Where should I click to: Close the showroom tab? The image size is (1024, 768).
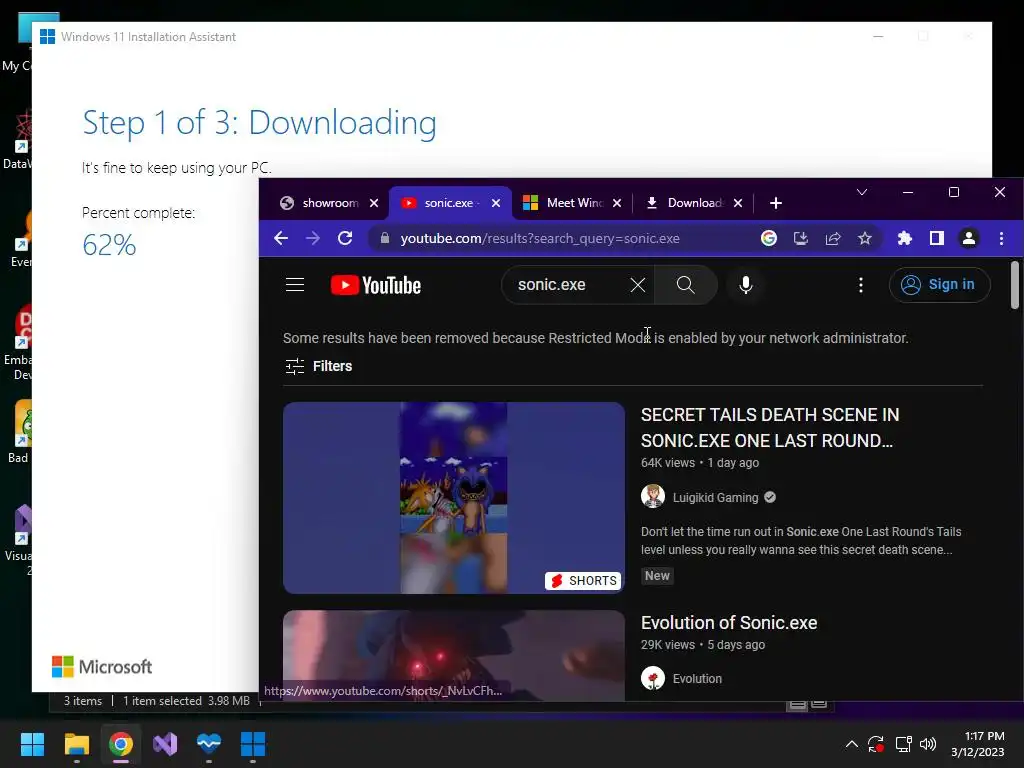[374, 203]
